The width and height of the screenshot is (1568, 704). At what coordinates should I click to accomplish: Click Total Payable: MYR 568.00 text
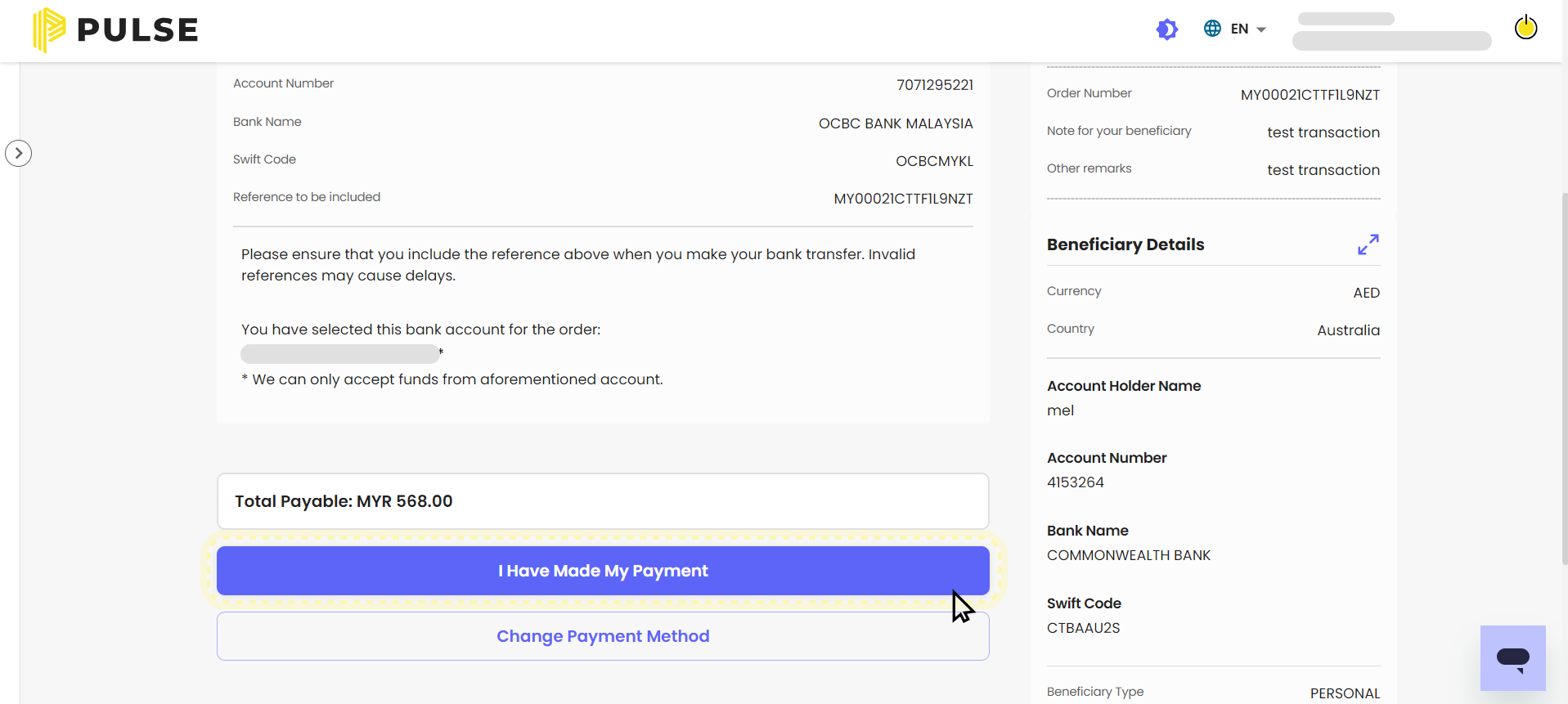pos(344,501)
